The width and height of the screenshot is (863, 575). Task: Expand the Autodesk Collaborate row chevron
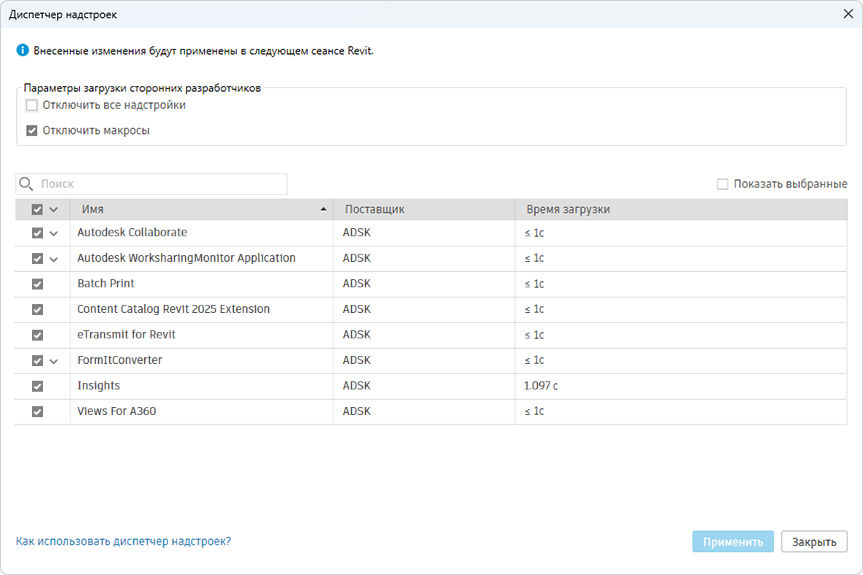click(x=53, y=233)
